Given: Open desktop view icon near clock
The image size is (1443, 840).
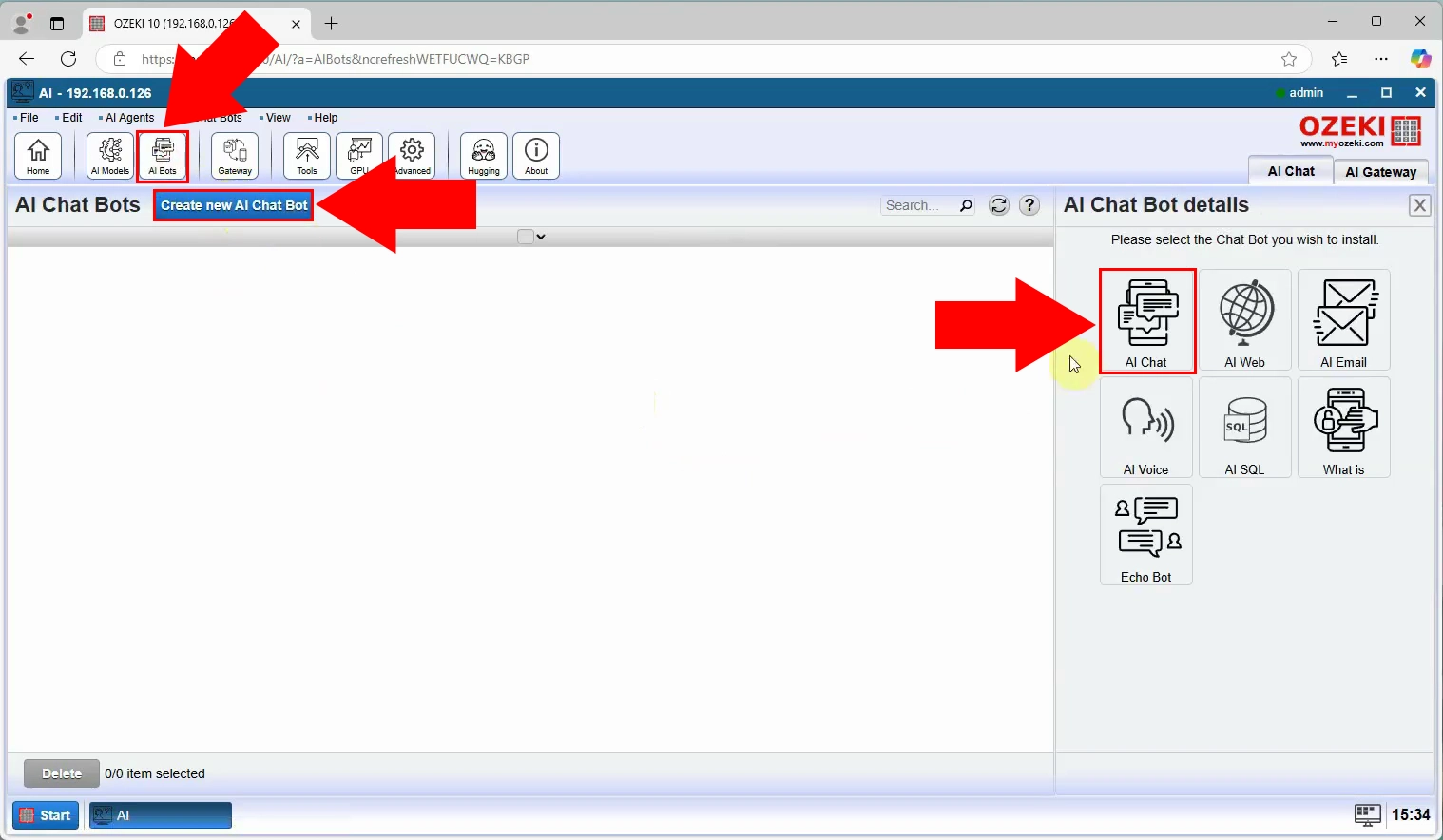Looking at the screenshot, I should point(1368,814).
